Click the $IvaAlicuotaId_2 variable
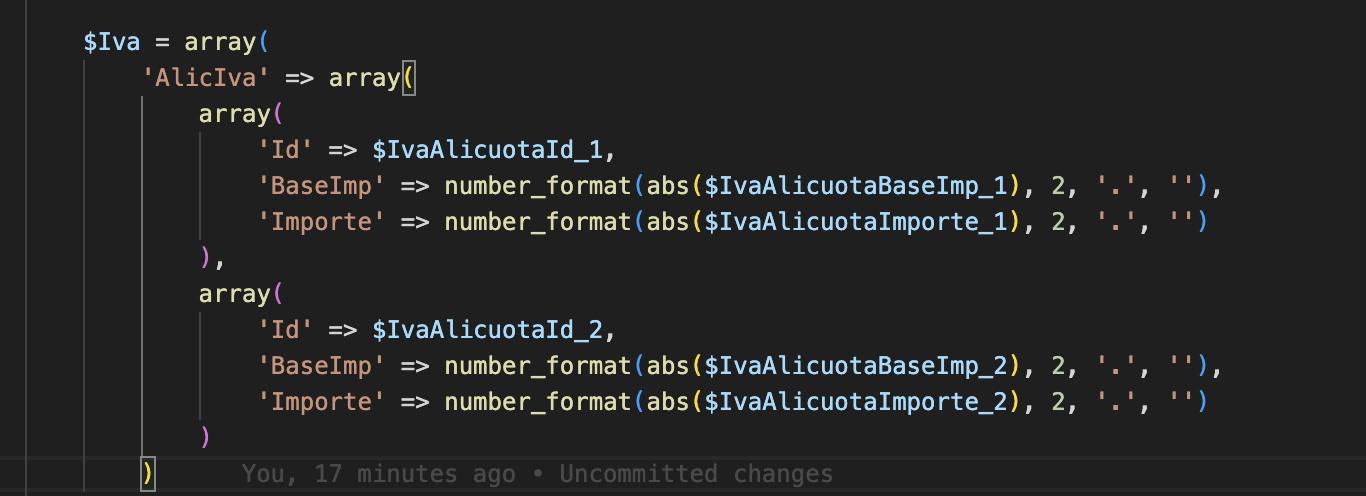This screenshot has height=496, width=1366. pos(488,329)
